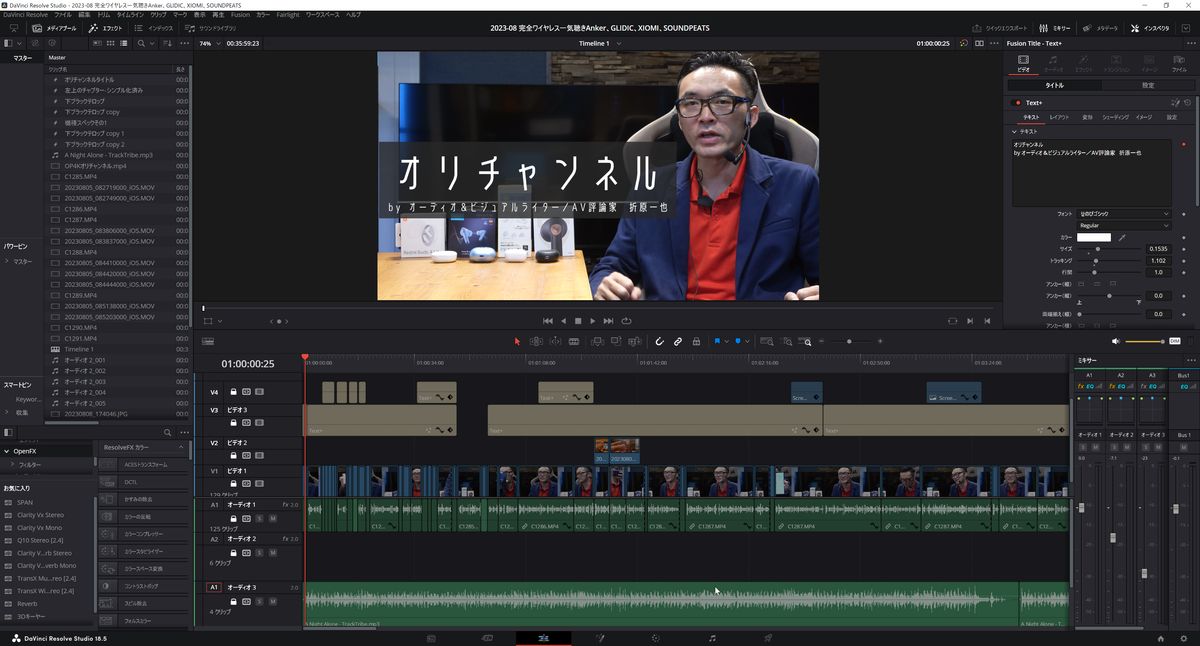Click the blue flag icon

coord(717,341)
